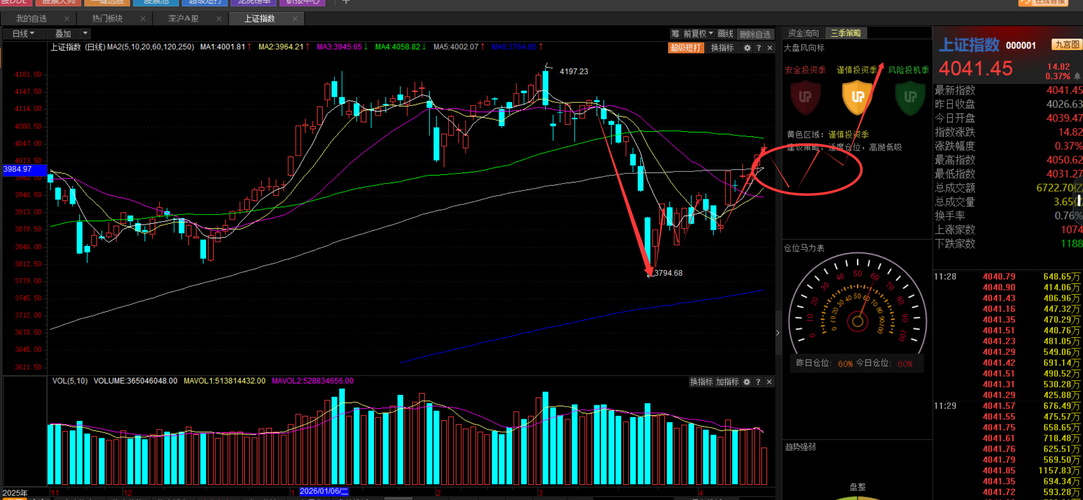Switch to the 三季策略 tab
This screenshot has height=500, width=1083.
coord(846,32)
